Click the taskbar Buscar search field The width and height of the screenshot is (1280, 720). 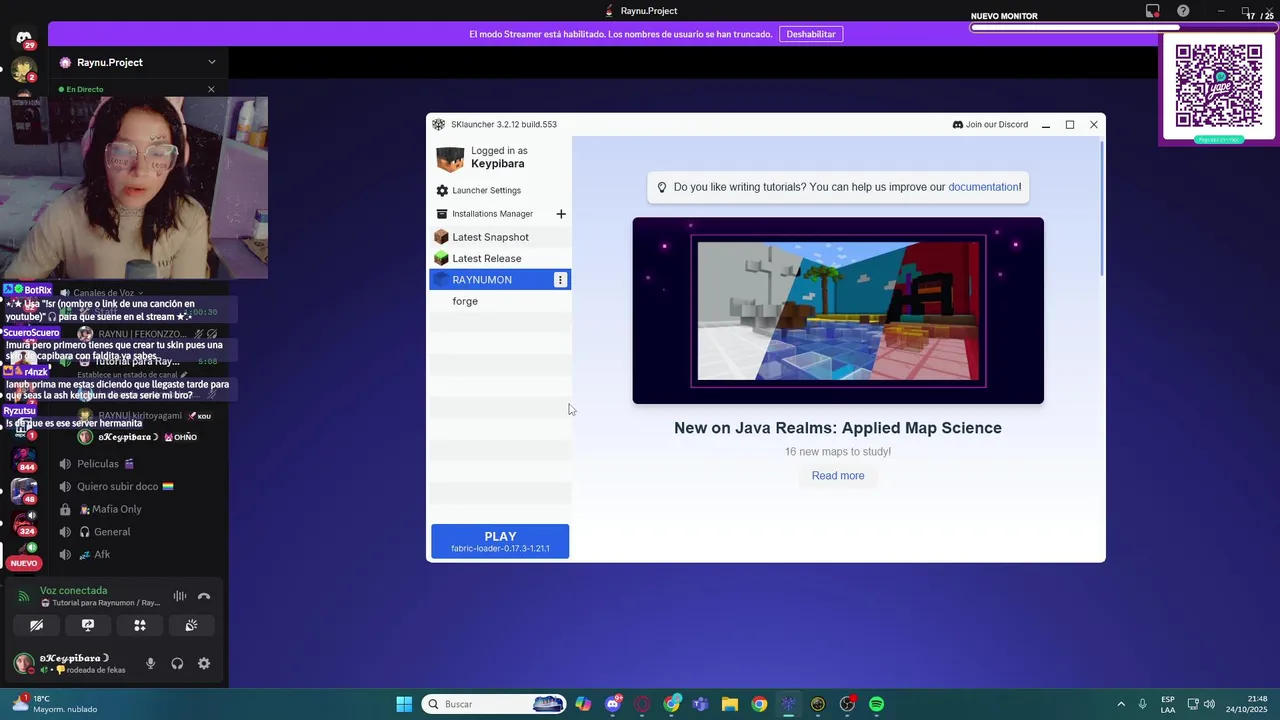coord(494,704)
